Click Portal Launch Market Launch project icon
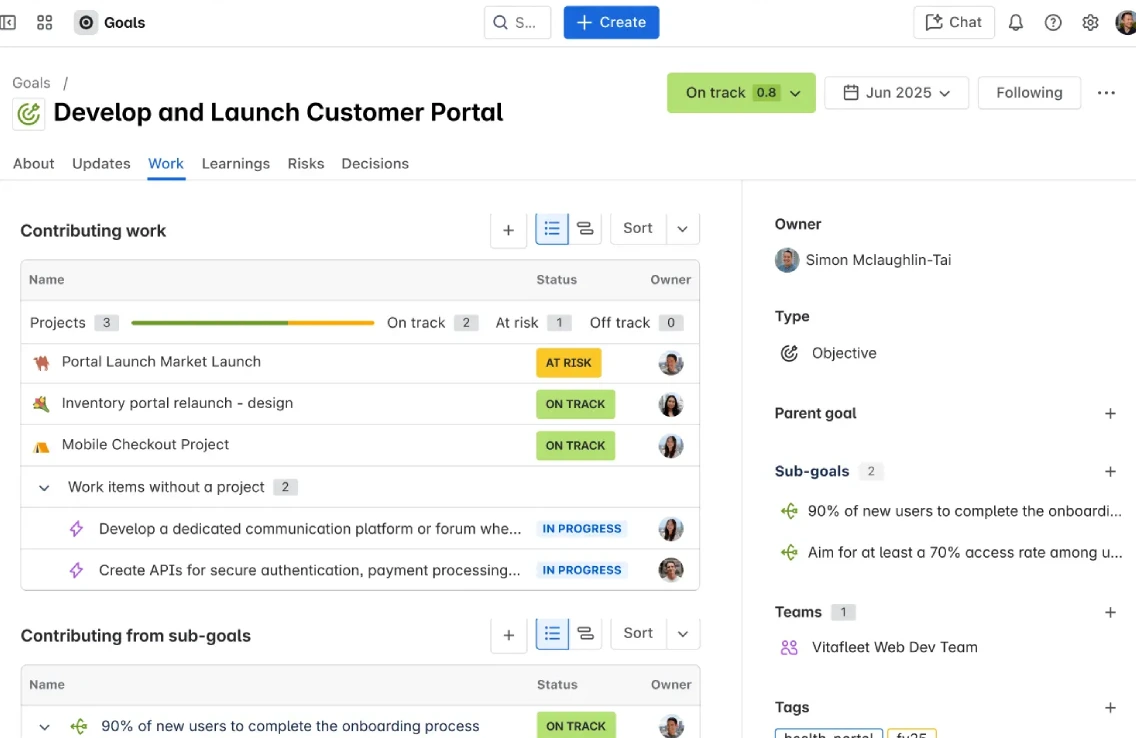Image resolution: width=1136 pixels, height=738 pixels. coord(41,363)
